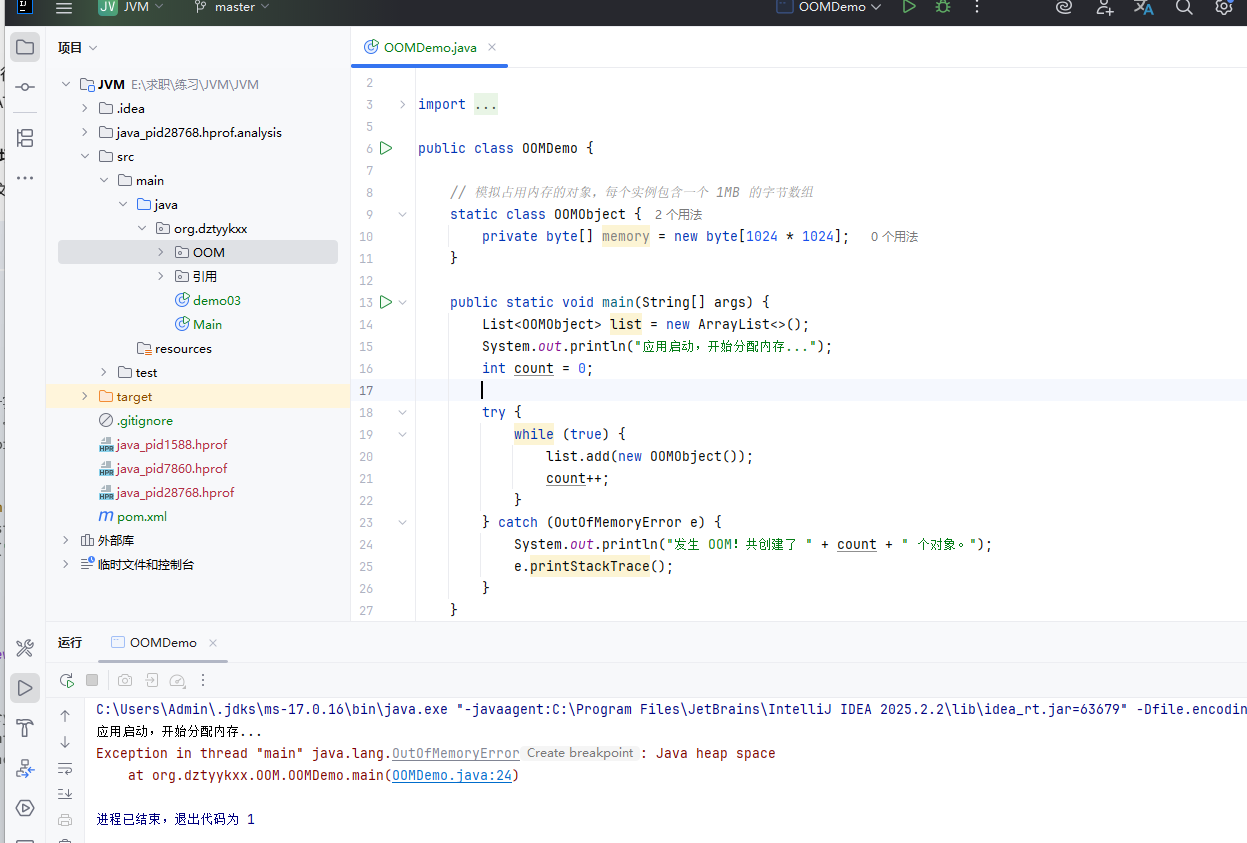Click the translate icon in title bar
1247x843 pixels.
point(1144,8)
